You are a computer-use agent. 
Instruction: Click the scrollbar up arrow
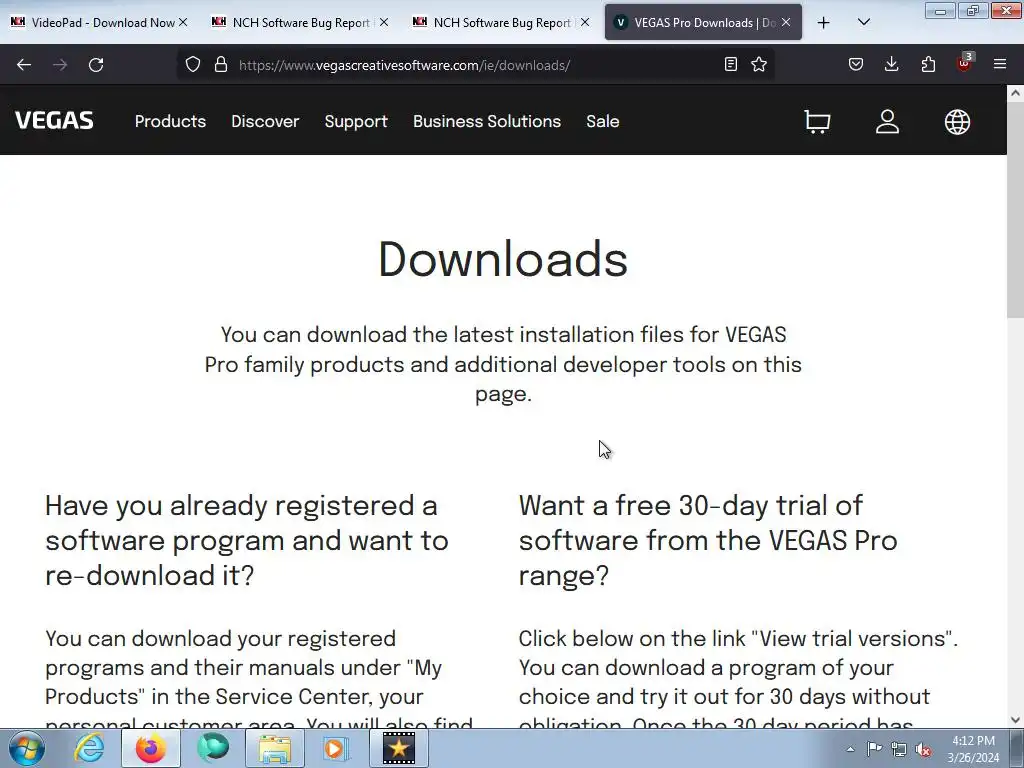(x=1016, y=93)
